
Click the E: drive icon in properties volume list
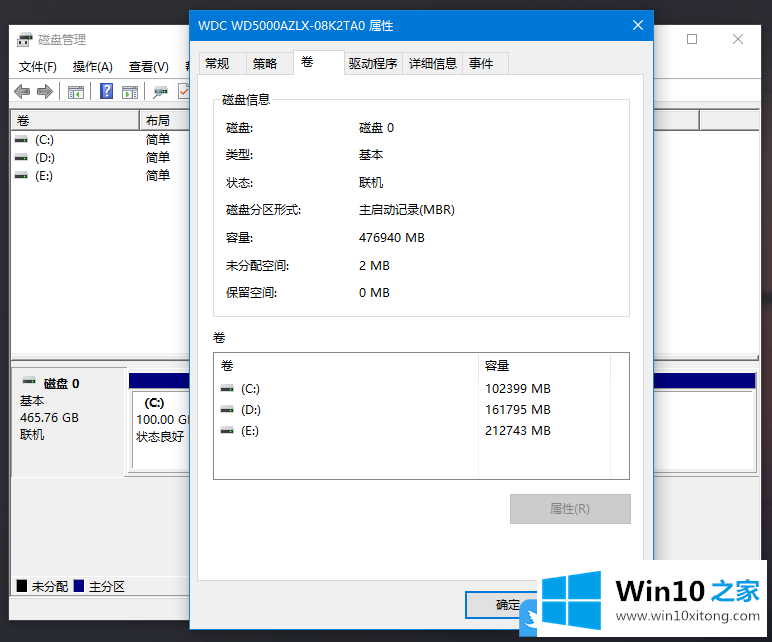tap(227, 431)
